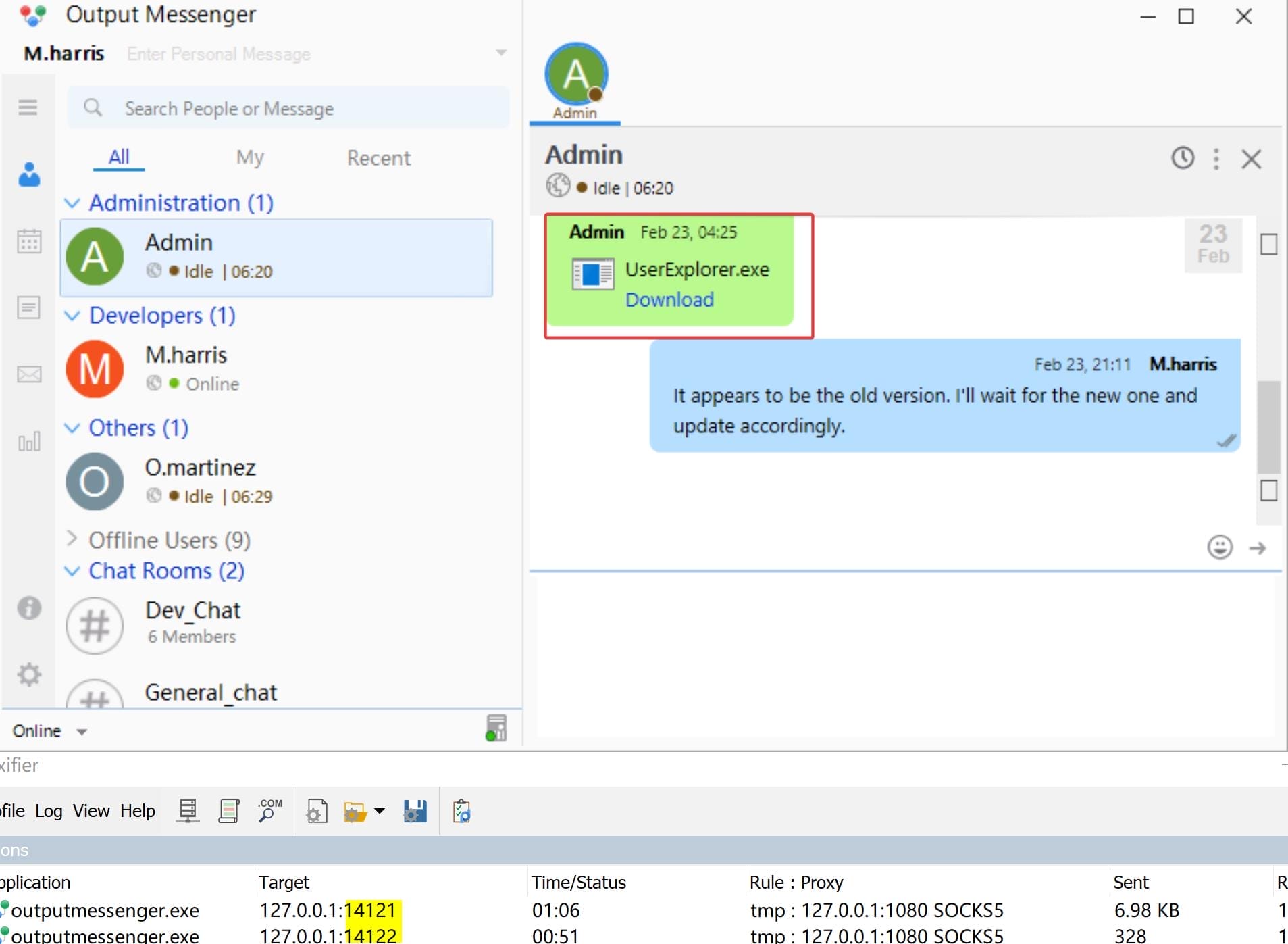Viewport: 1288px width, 944px height.
Task: Click the Enter Personal Message field
Action: pos(219,53)
